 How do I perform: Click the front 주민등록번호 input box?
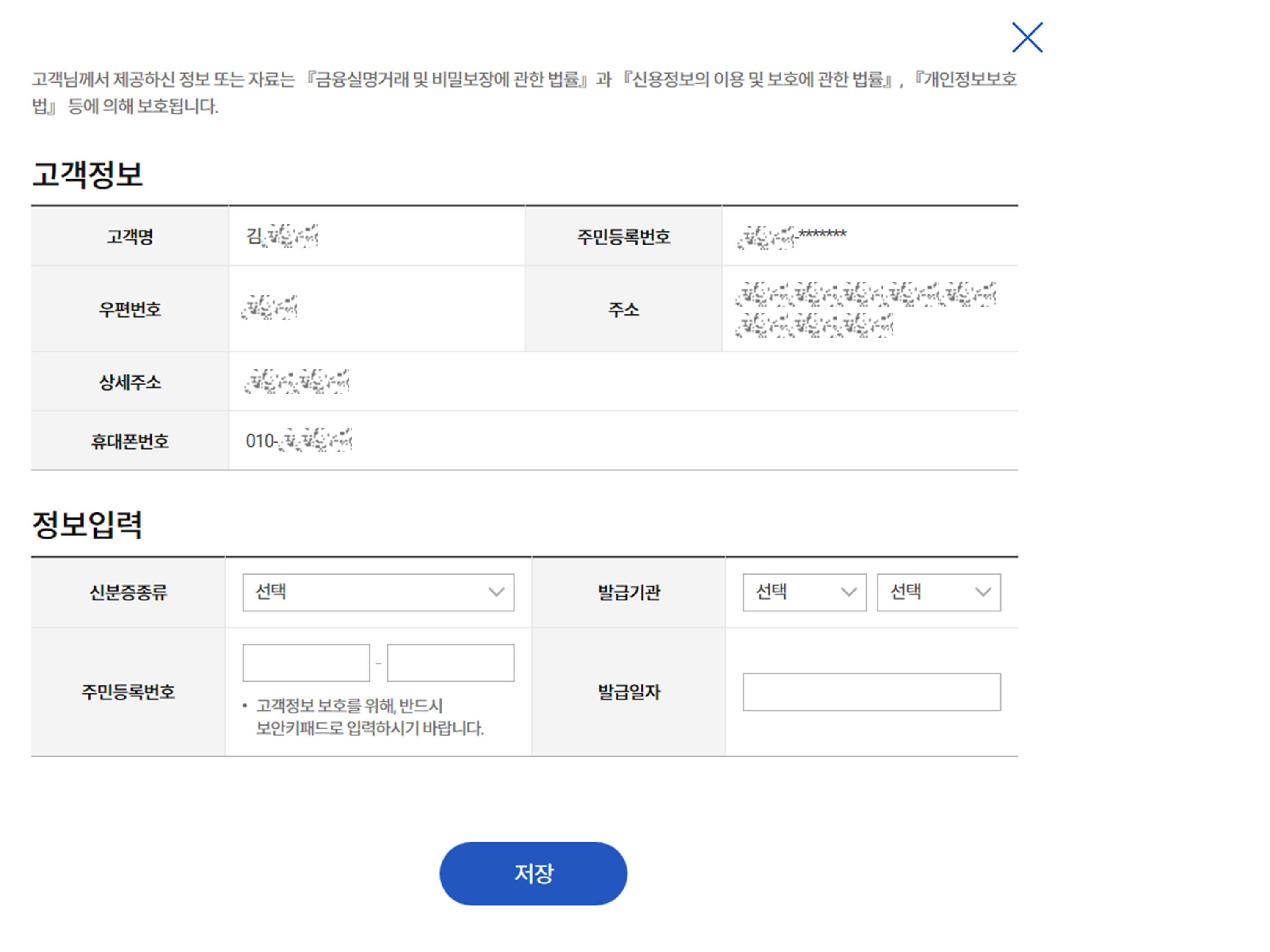click(306, 663)
